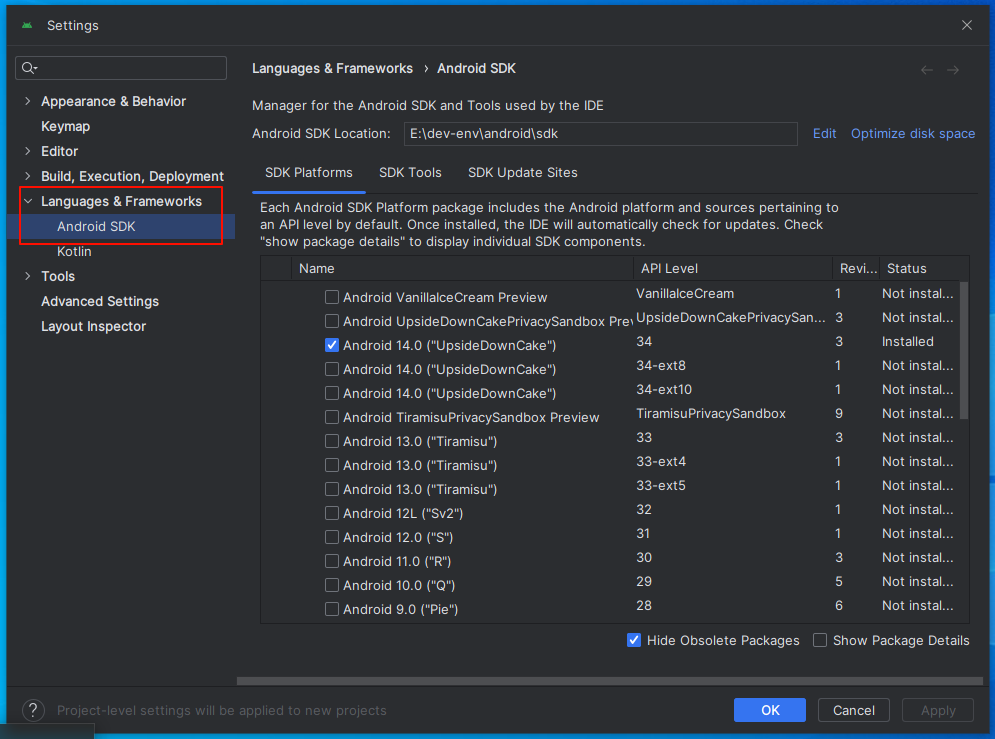Click the 'TiramisuPrivacySandbox' API level cell
Viewport: 995px width, 739px height.
[x=711, y=414]
